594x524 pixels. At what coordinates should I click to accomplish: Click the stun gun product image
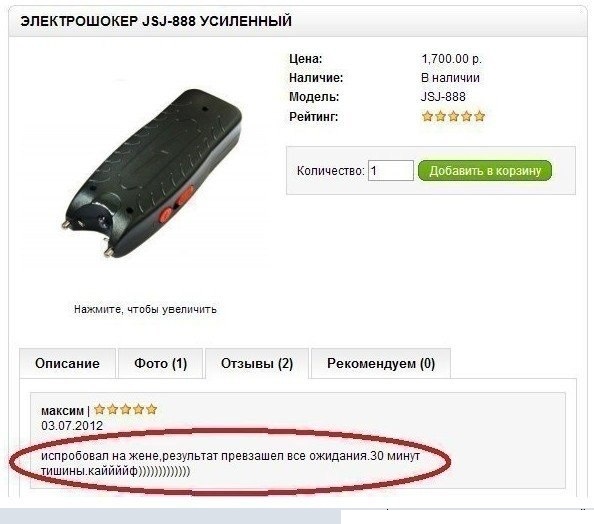coord(152,174)
